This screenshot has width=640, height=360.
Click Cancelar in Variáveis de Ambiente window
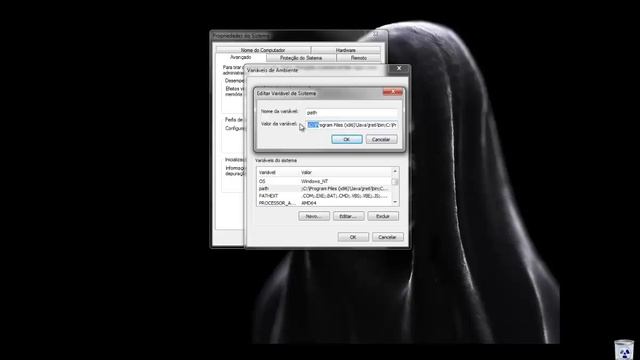387,237
